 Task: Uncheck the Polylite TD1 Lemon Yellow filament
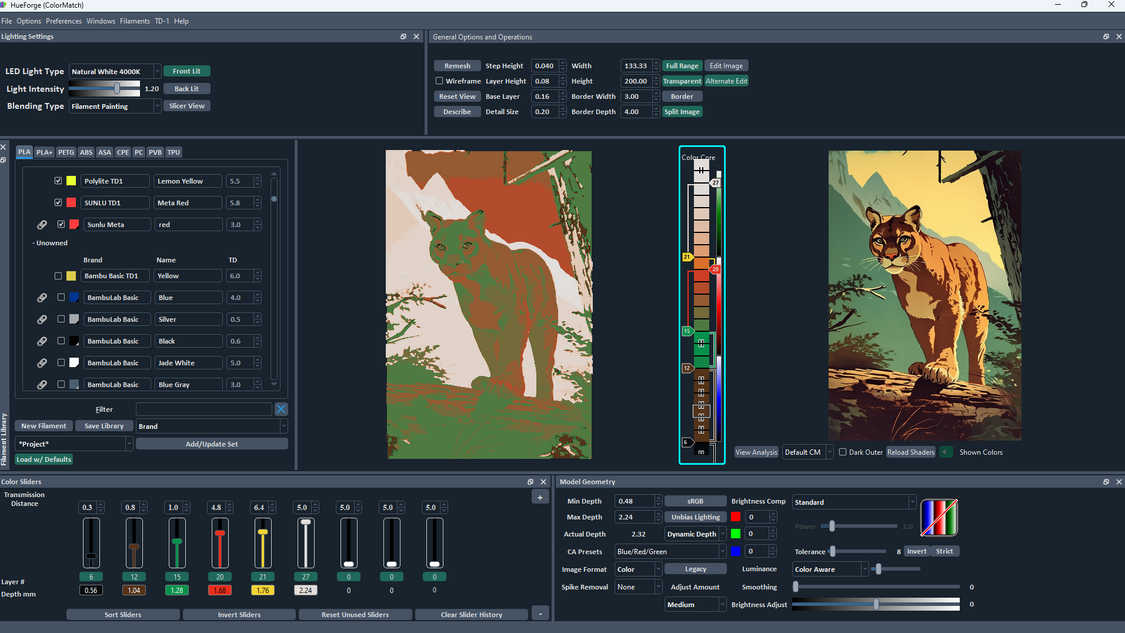pos(58,181)
